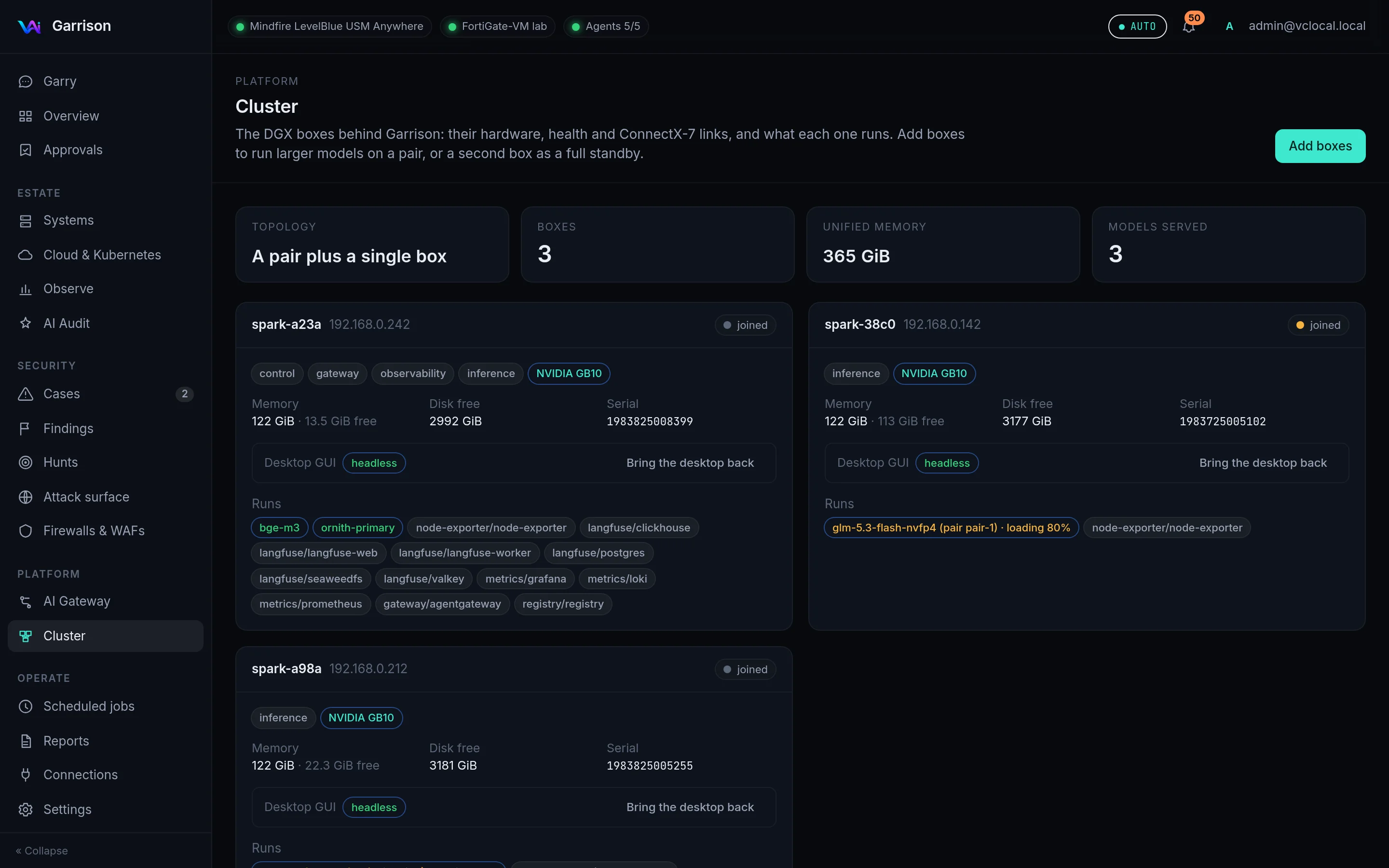Click the glm-5.3-flash-nvfp4 loading 80% tag
This screenshot has height=868, width=1389.
951,528
